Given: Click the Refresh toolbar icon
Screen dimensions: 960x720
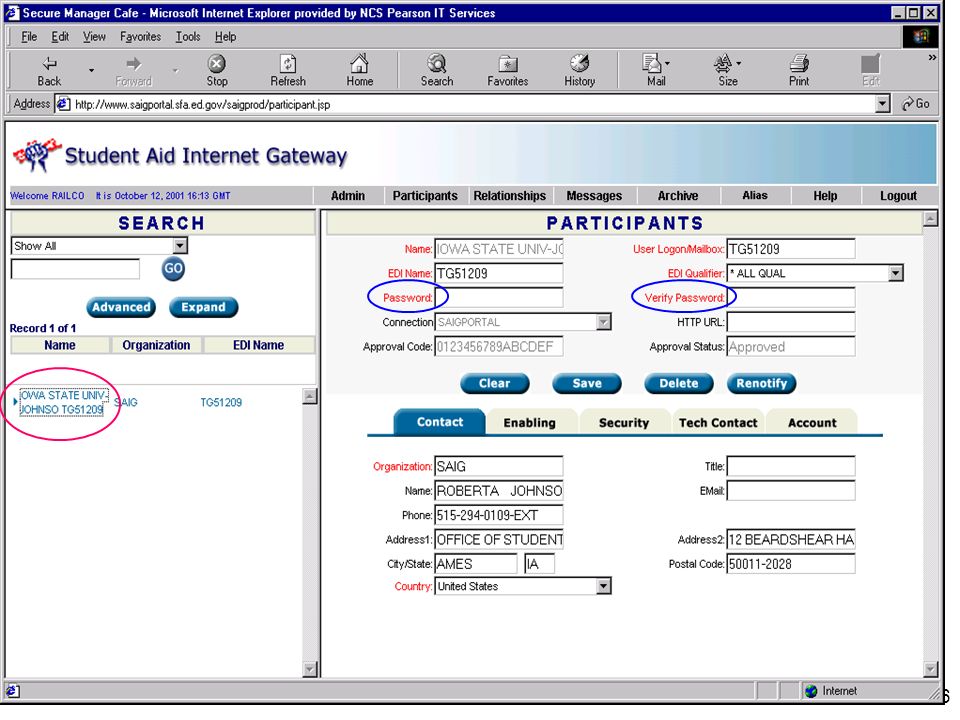Looking at the screenshot, I should pyautogui.click(x=288, y=70).
